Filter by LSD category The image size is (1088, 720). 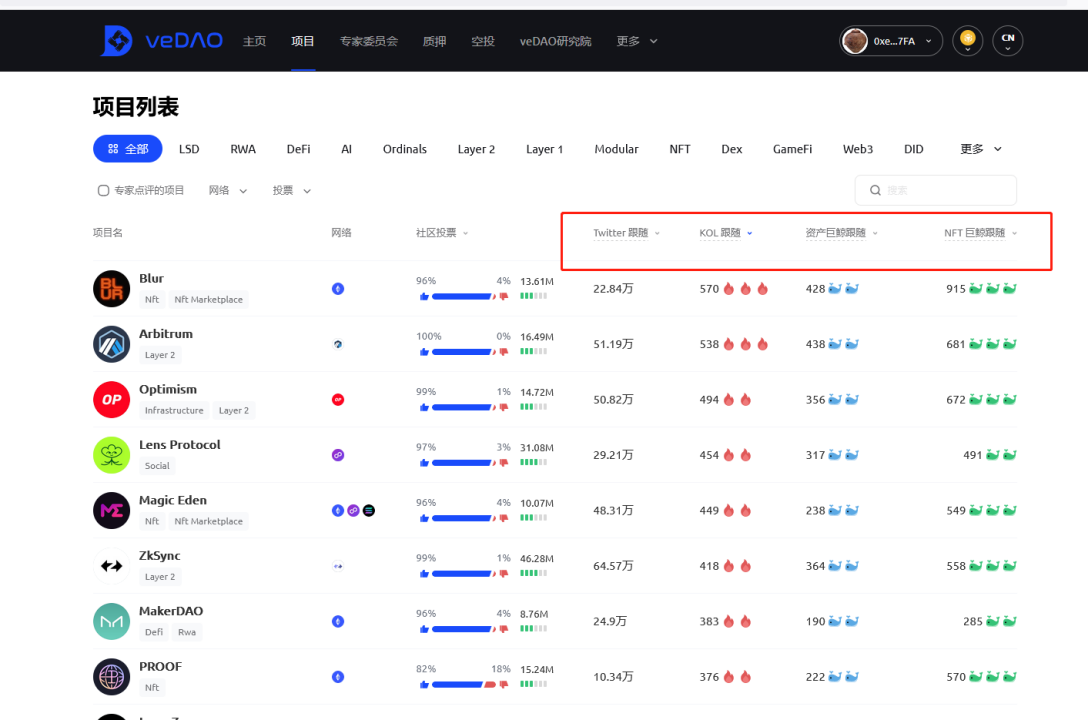click(189, 149)
